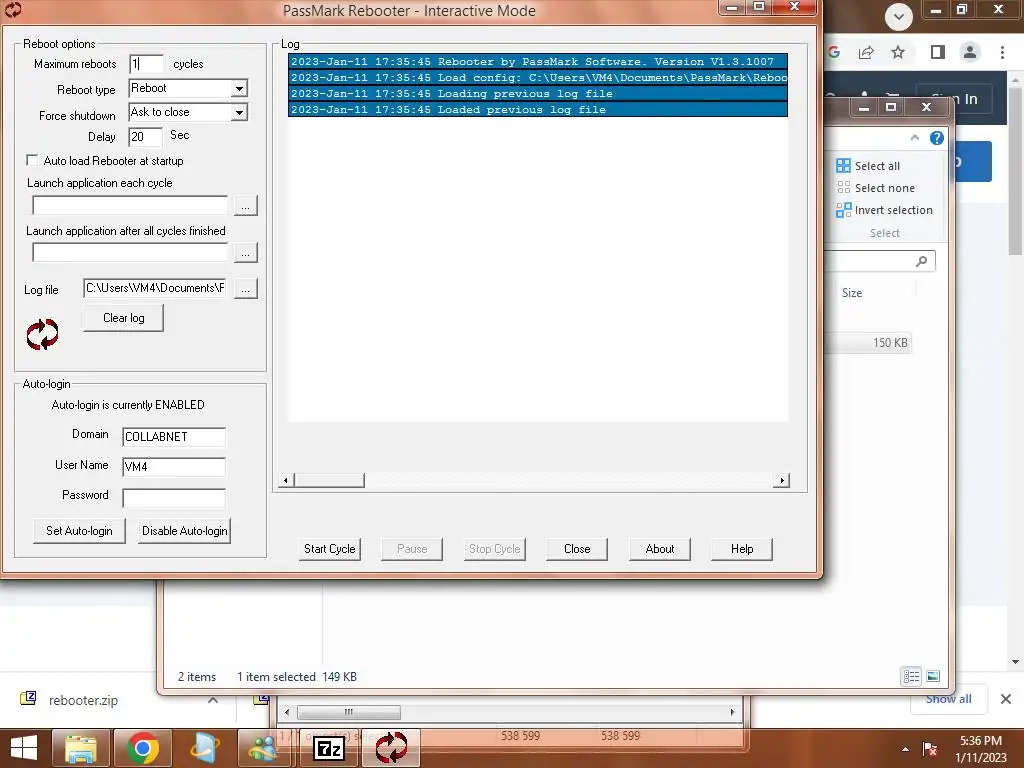Click the Windows Start button
This screenshot has height=768, width=1024.
point(24,748)
